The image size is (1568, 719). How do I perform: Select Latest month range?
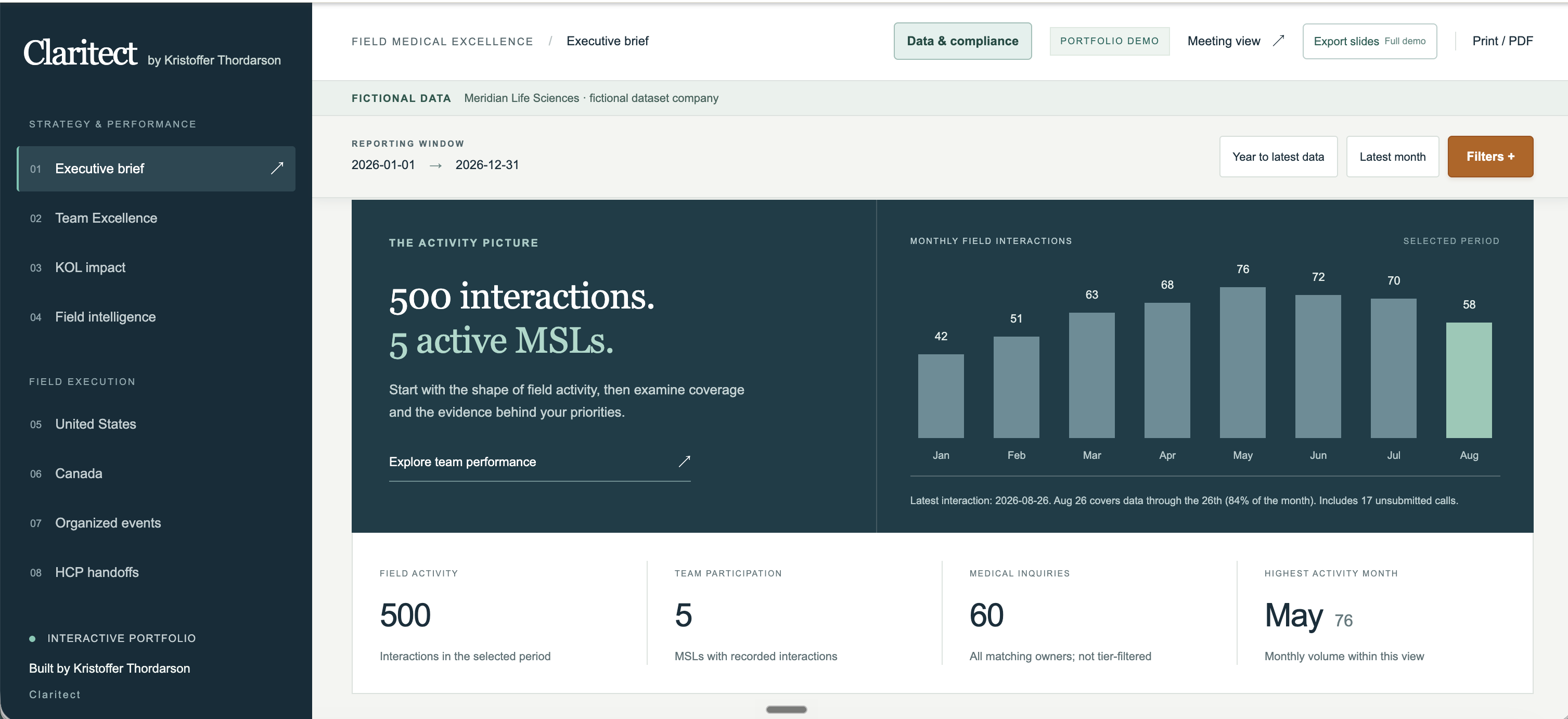click(x=1392, y=157)
